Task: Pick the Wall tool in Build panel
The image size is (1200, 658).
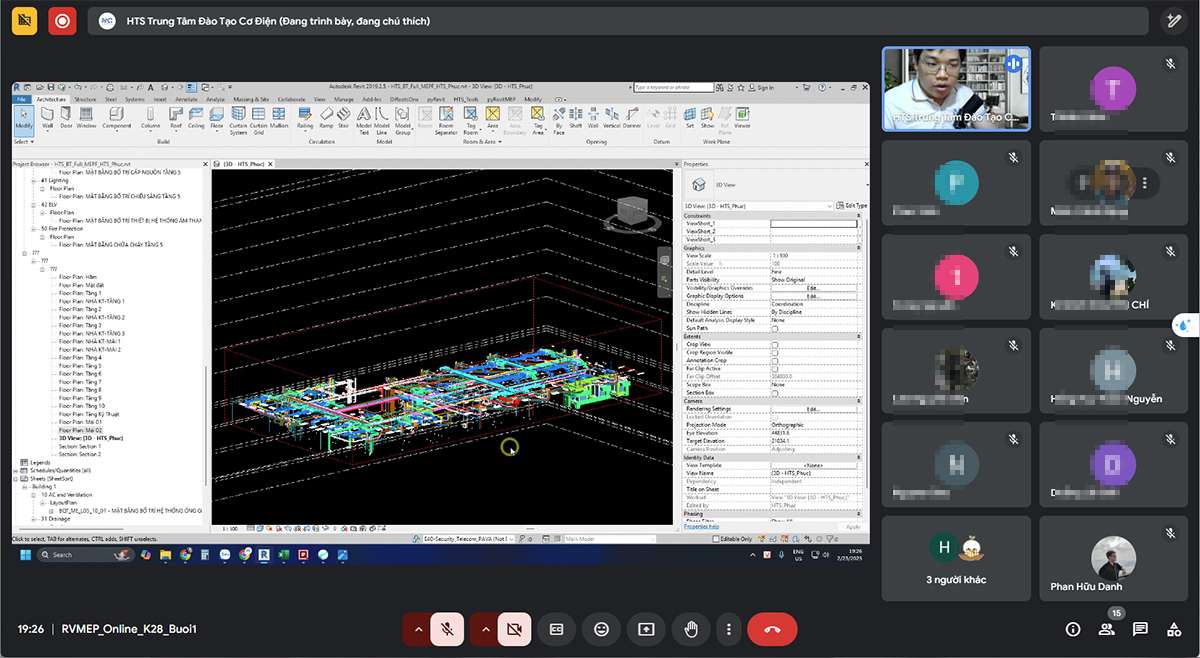Action: coord(47,119)
